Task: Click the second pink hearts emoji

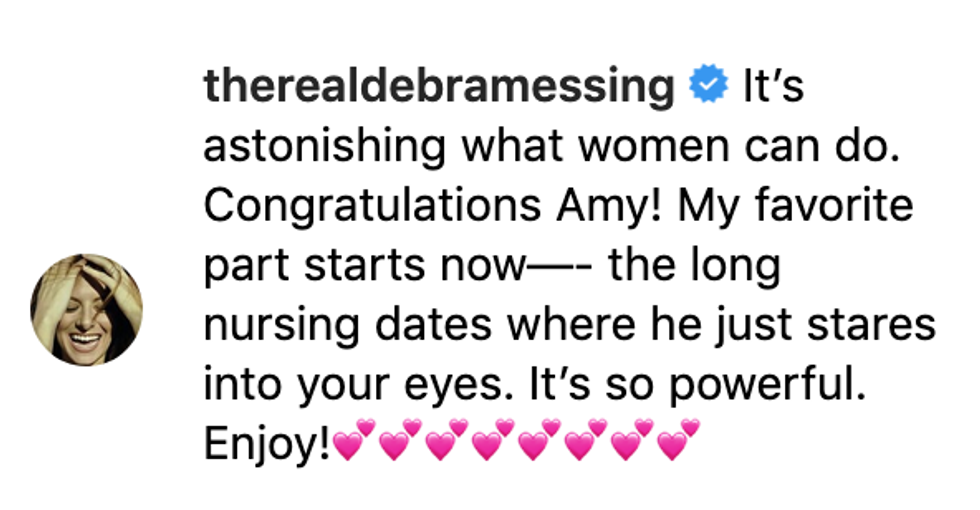Action: pyautogui.click(x=399, y=440)
